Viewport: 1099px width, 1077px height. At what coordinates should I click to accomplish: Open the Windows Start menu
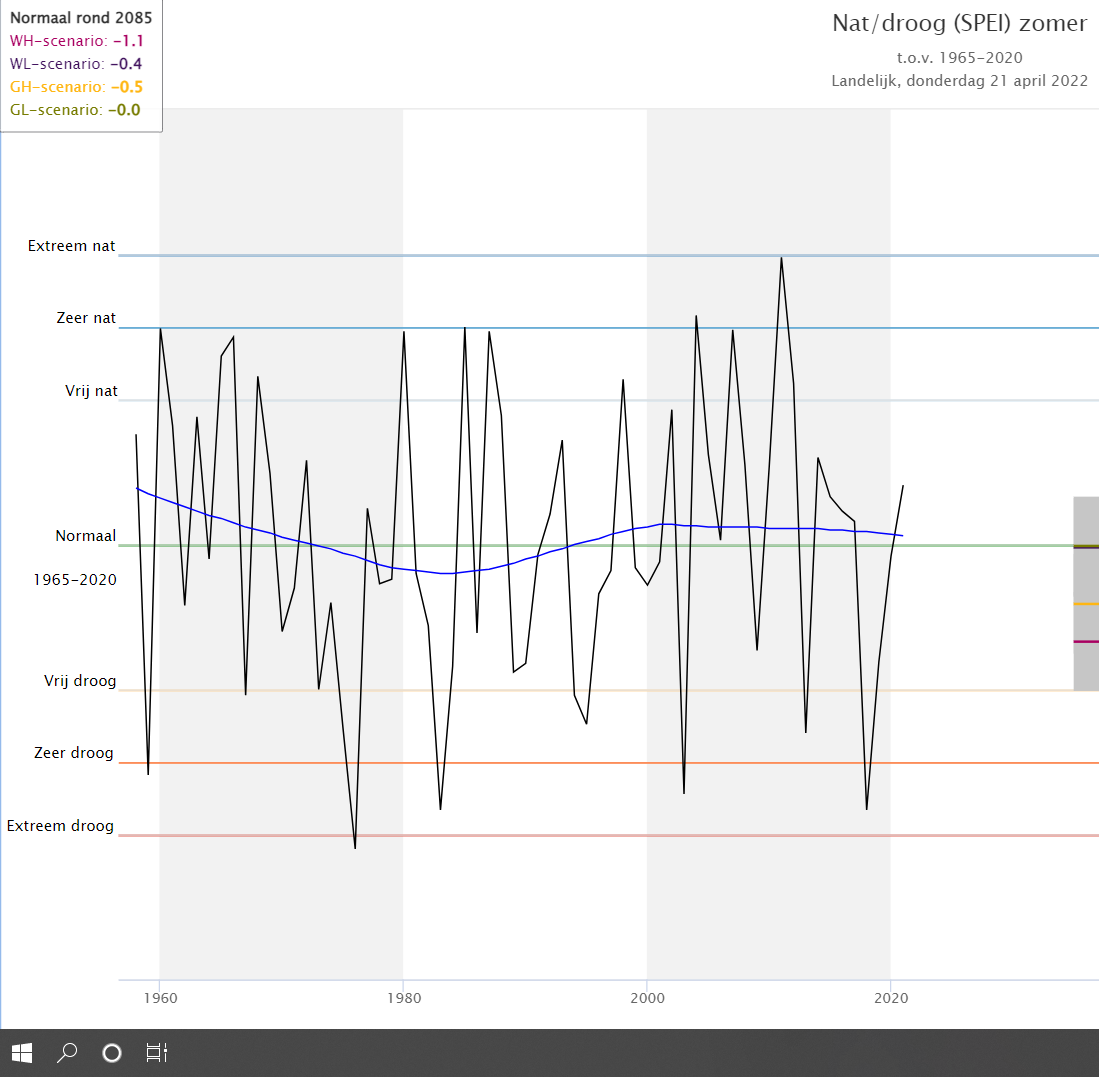(x=22, y=1052)
